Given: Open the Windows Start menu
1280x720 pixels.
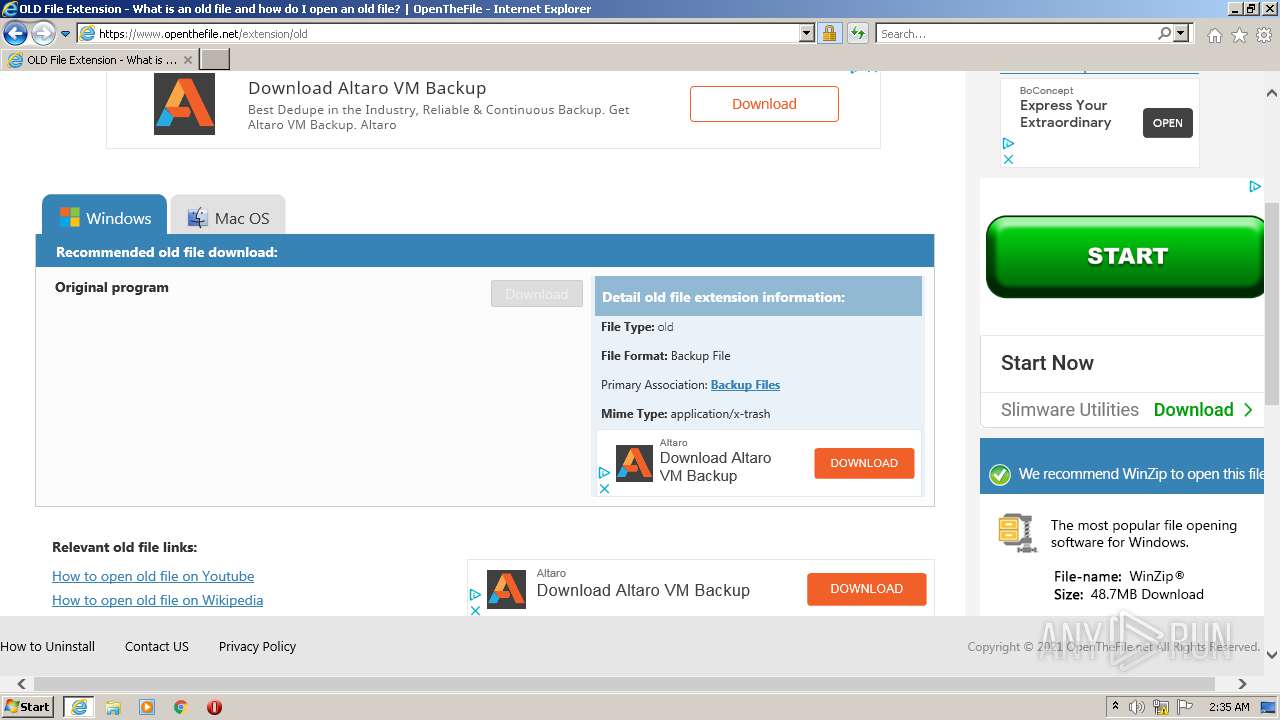Looking at the screenshot, I should [x=28, y=706].
